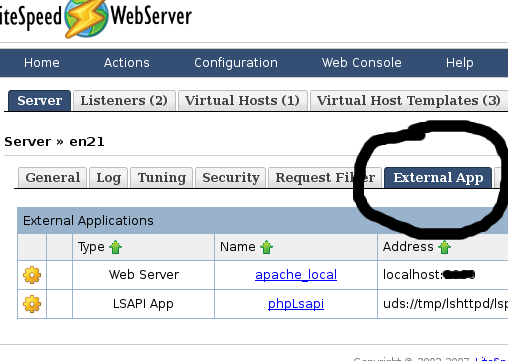Sort by Address using green arrow
This screenshot has height=361, width=508.
coord(445,247)
